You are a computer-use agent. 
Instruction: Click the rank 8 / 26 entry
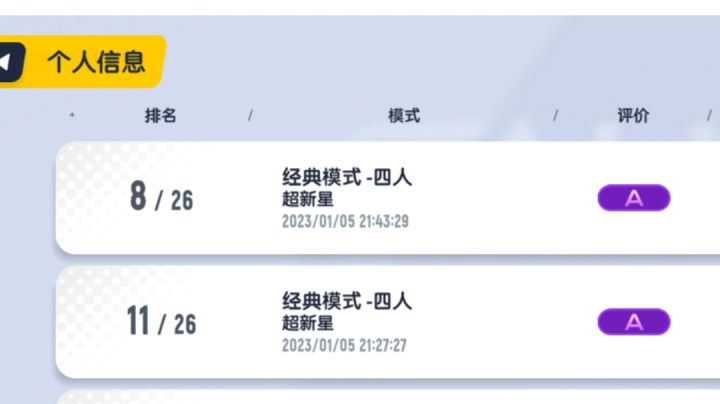pyautogui.click(x=161, y=198)
